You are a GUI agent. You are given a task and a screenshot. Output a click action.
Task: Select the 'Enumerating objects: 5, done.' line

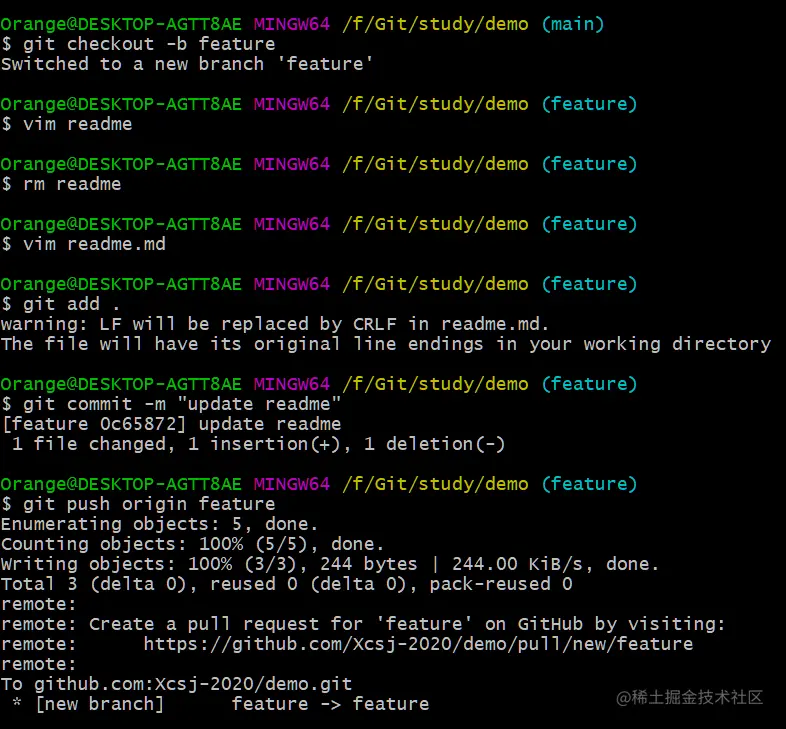click(159, 524)
